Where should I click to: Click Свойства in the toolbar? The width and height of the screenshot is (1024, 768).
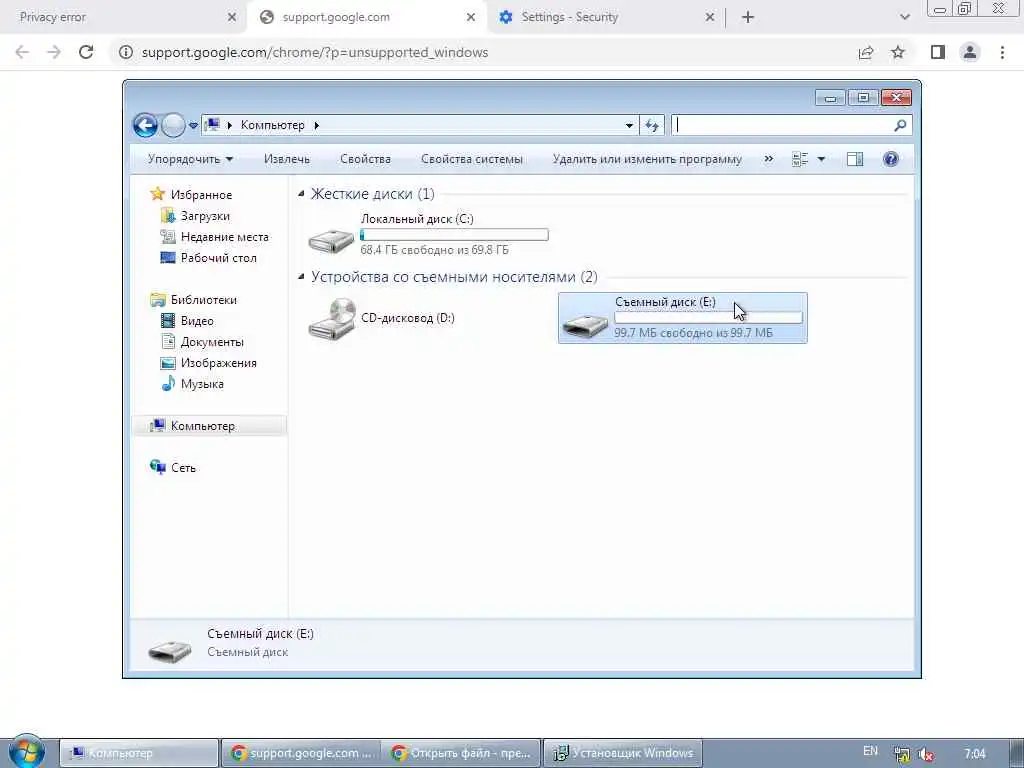pos(365,159)
